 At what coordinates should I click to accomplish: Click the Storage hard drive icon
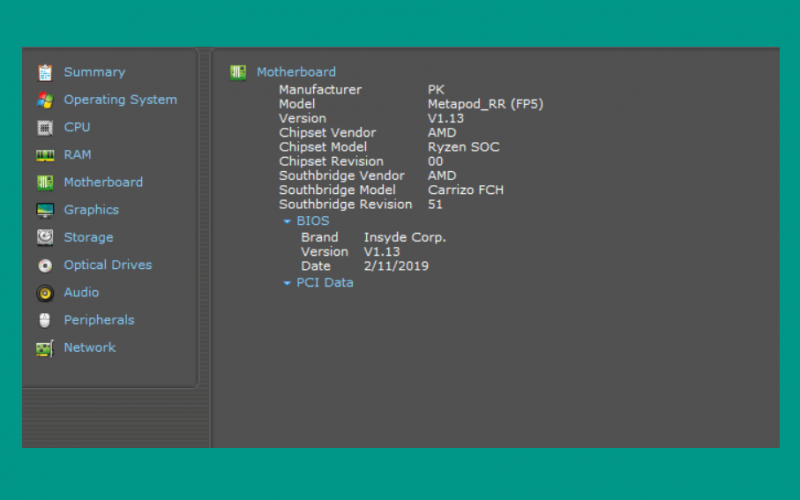click(x=45, y=238)
